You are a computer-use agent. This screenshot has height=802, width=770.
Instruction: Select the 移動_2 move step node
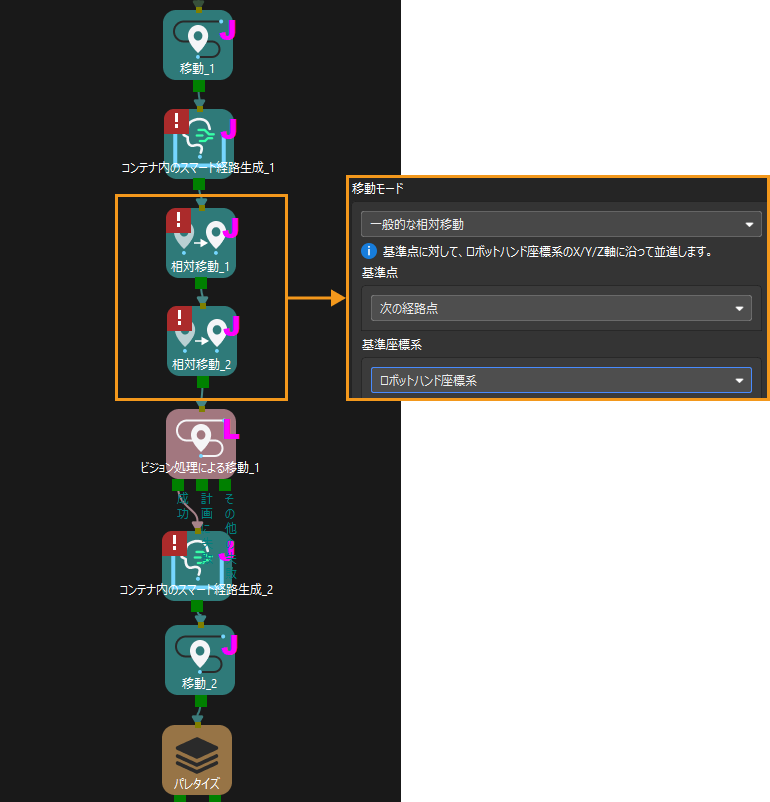tap(200, 660)
